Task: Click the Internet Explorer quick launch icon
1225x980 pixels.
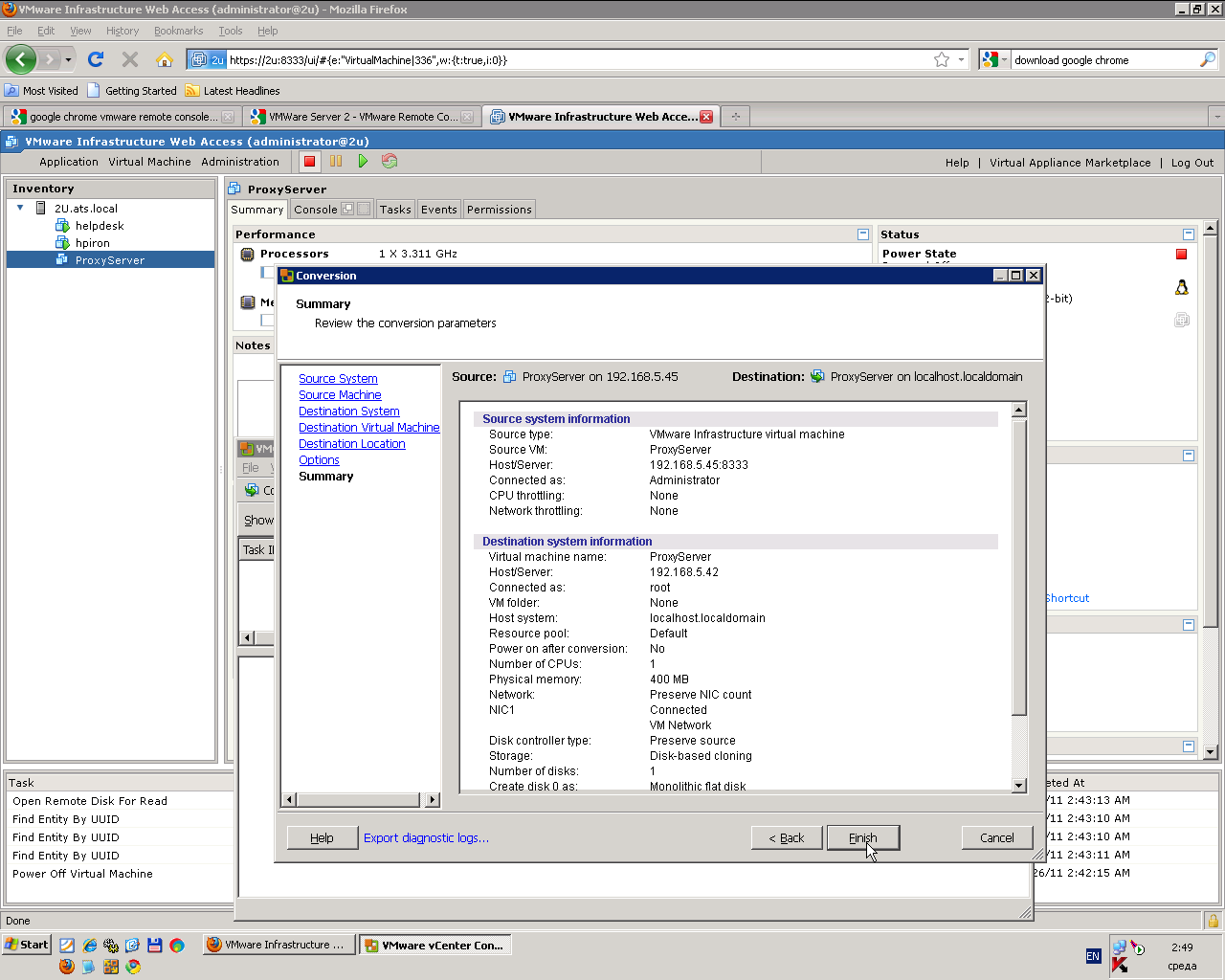Action: [90, 946]
